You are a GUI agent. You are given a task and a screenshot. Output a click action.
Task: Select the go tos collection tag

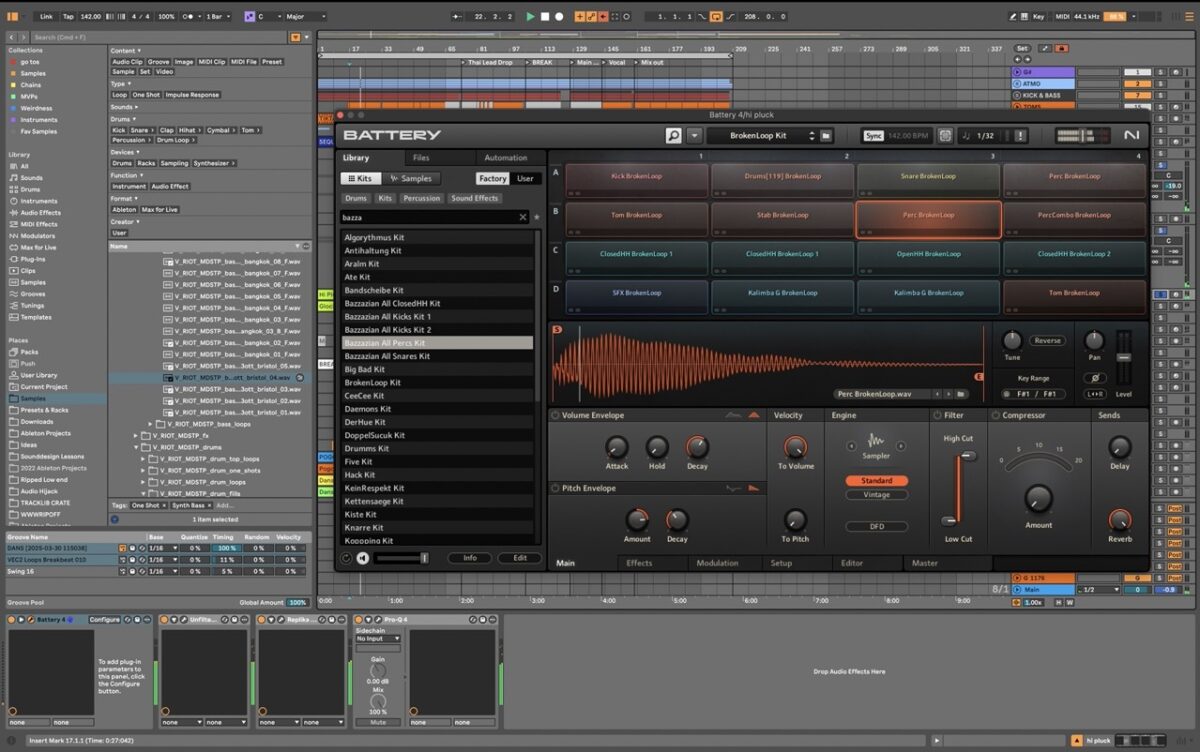click(x=31, y=61)
